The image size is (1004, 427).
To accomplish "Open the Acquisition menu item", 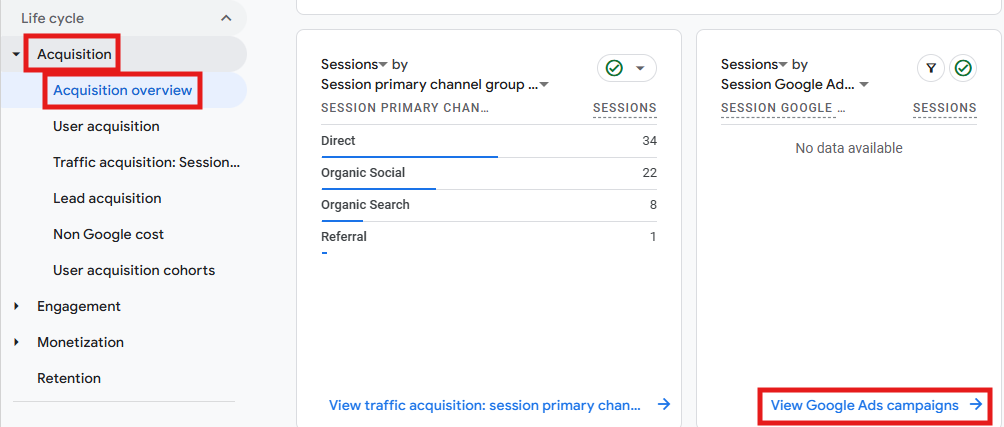I will [x=74, y=54].
